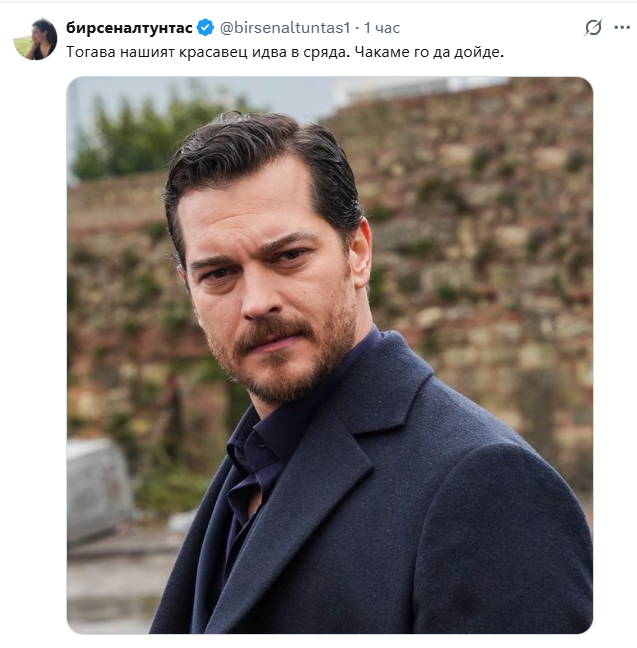Viewport: 637px width, 648px height.
Task: Click the Grok explain-post icon
Action: [x=593, y=28]
